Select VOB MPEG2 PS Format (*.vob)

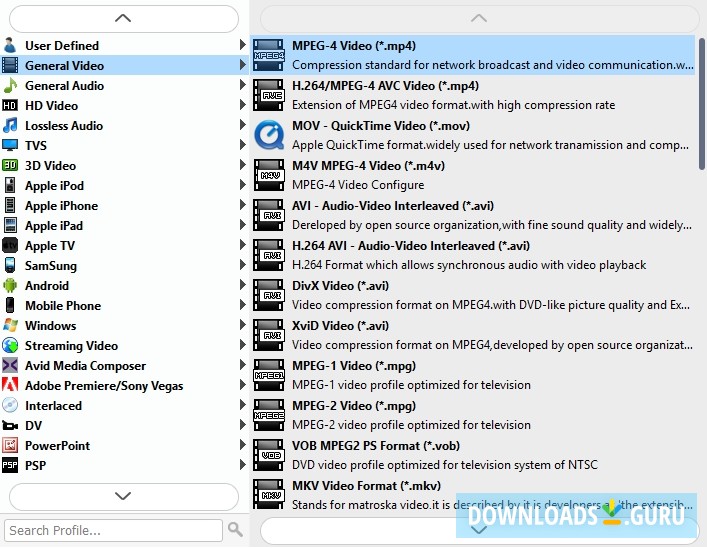coord(473,455)
